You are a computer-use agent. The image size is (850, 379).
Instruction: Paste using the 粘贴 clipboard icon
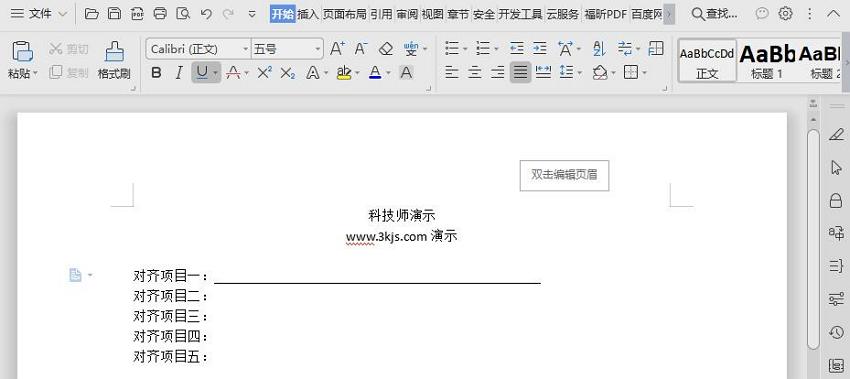(22, 52)
